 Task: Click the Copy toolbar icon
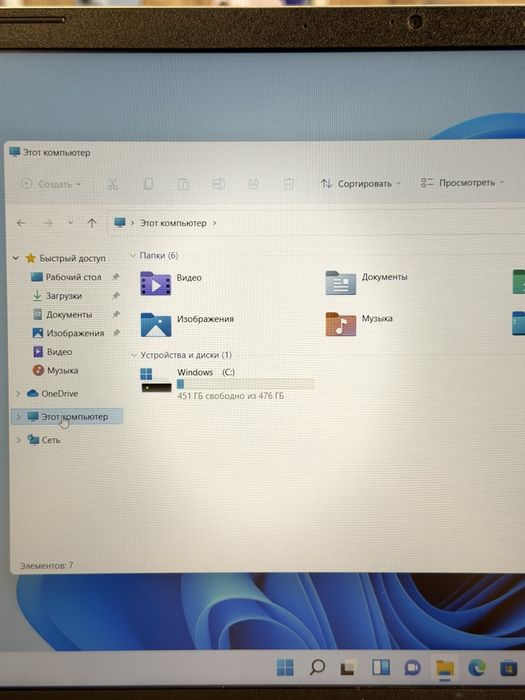[148, 184]
